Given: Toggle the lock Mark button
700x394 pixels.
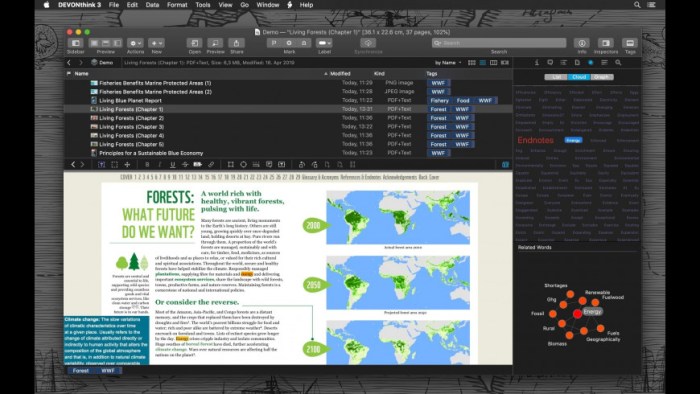Looking at the screenshot, I should click(x=304, y=43).
